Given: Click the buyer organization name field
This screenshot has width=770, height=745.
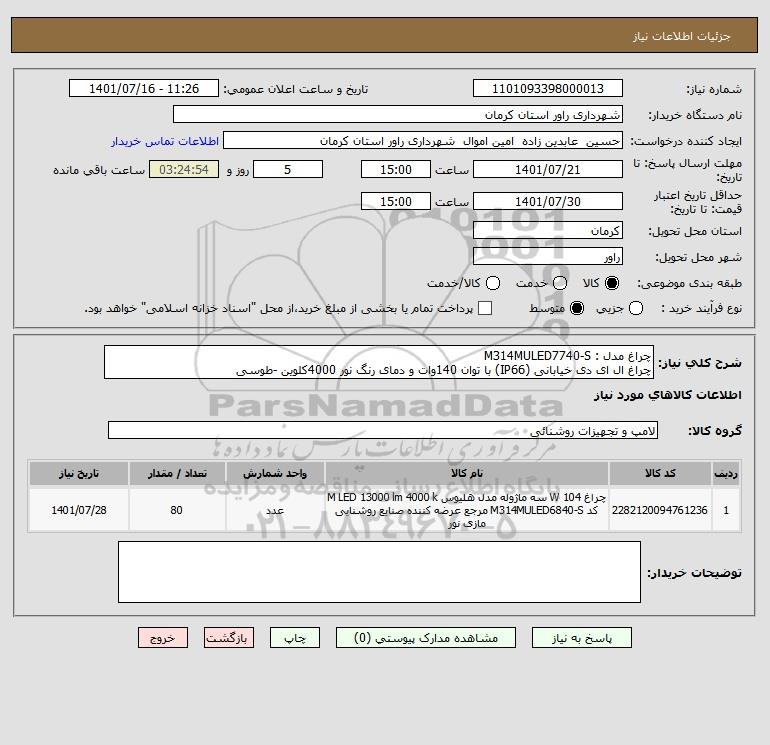Looking at the screenshot, I should pos(398,114).
